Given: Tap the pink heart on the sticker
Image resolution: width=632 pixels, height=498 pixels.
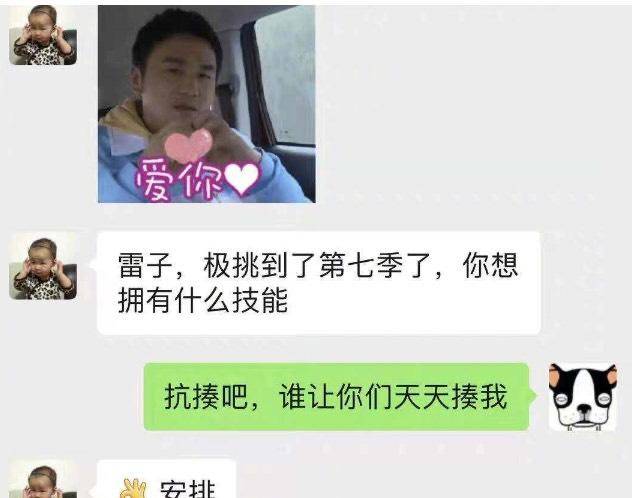Looking at the screenshot, I should 189,145.
